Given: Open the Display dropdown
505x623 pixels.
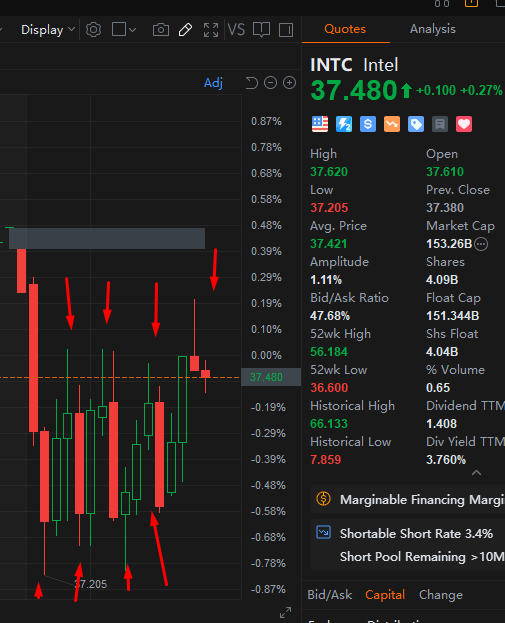Looking at the screenshot, I should click(48, 30).
